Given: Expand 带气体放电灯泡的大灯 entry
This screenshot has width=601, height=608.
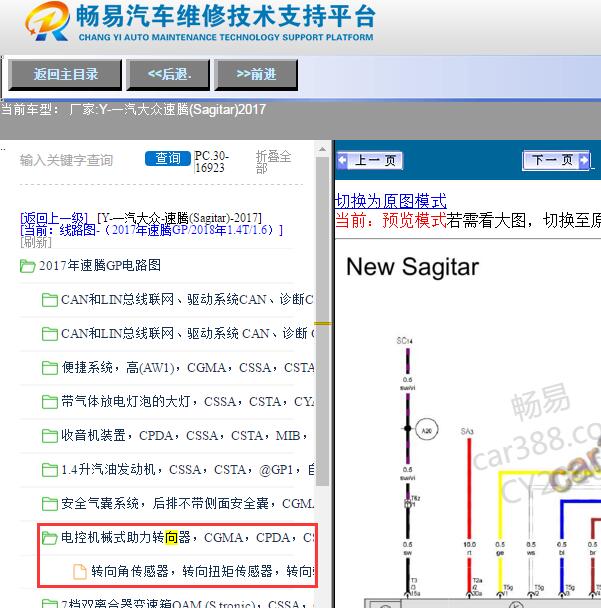Looking at the screenshot, I should pos(188,401).
